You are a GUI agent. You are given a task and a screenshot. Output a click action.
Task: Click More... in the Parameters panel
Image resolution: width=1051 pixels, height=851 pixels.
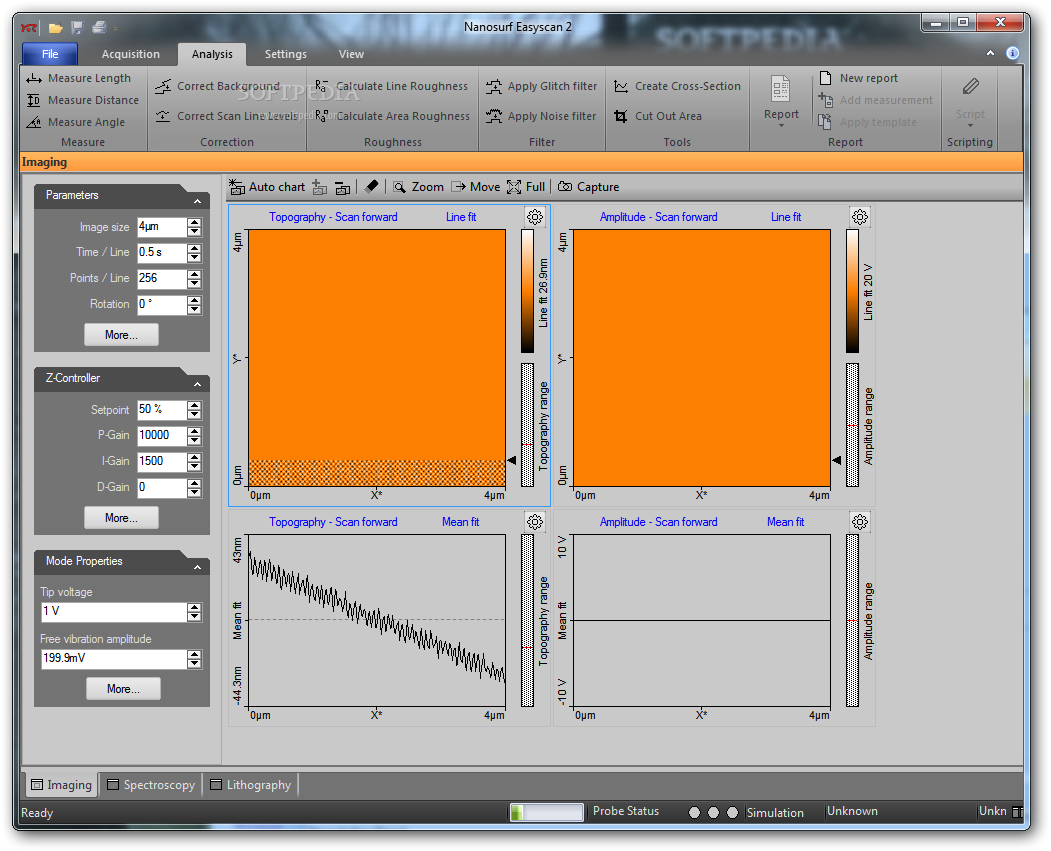(121, 335)
